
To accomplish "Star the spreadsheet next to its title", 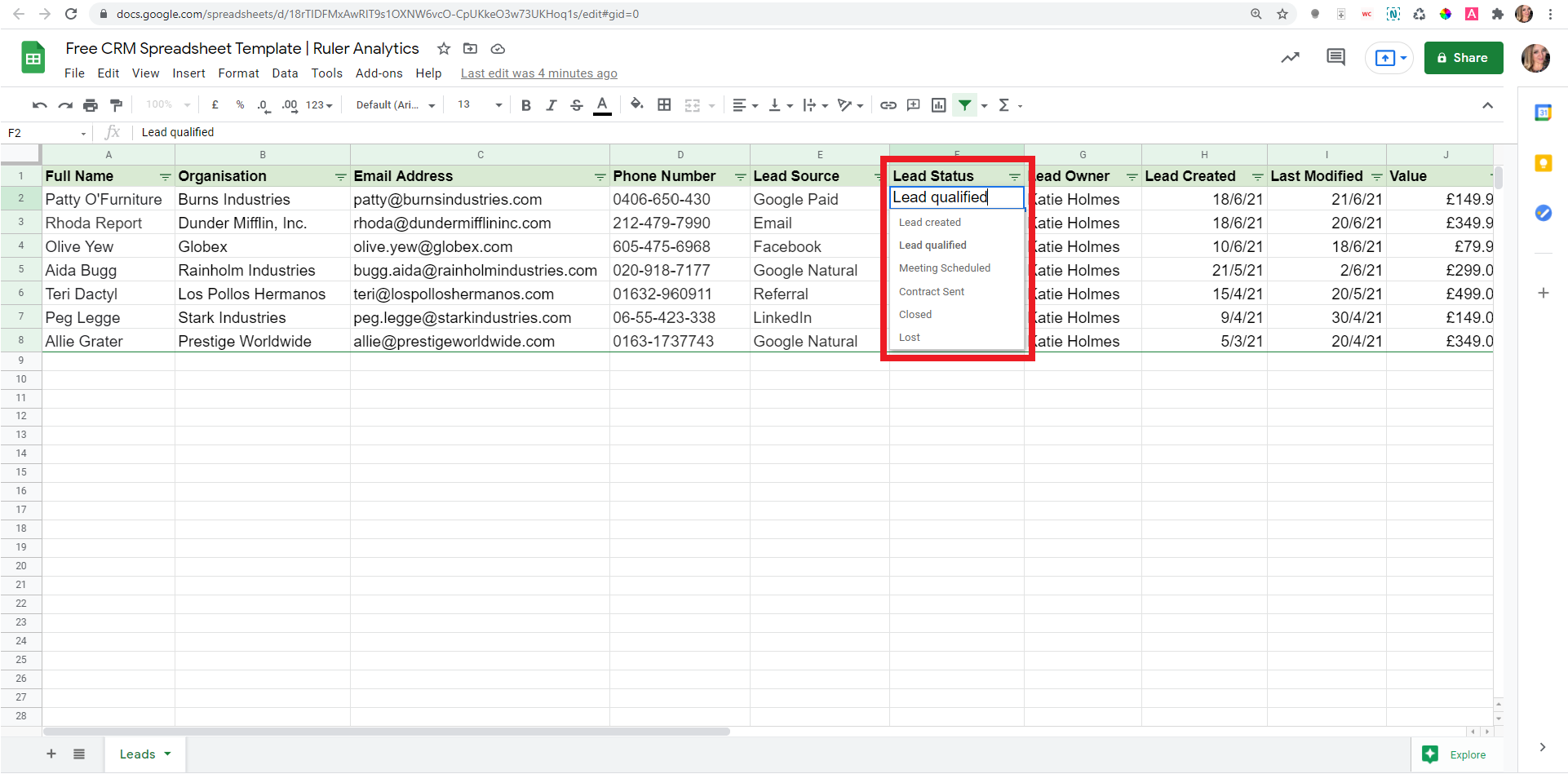I will coord(444,49).
